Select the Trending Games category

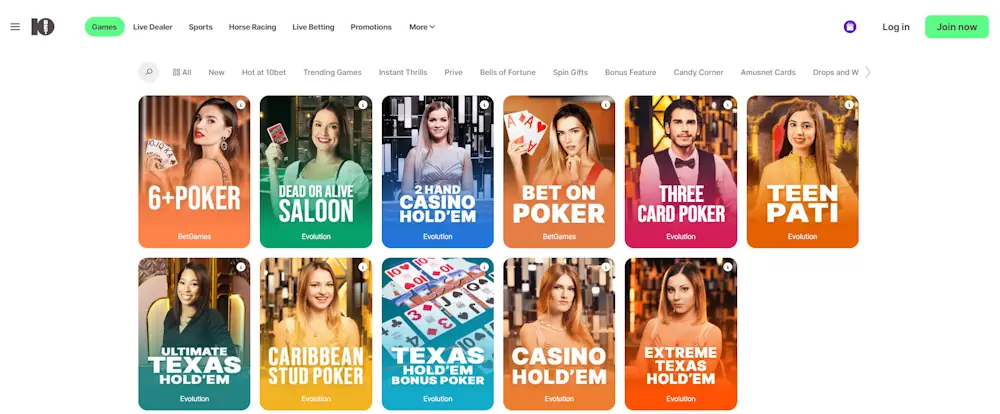(332, 72)
